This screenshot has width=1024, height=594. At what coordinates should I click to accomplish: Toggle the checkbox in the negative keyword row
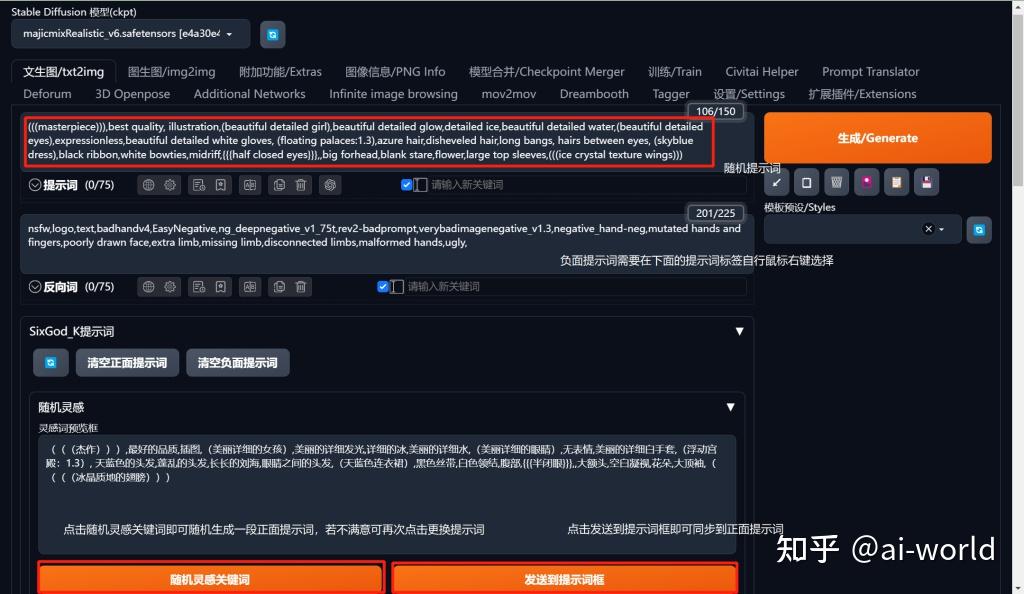[x=384, y=287]
